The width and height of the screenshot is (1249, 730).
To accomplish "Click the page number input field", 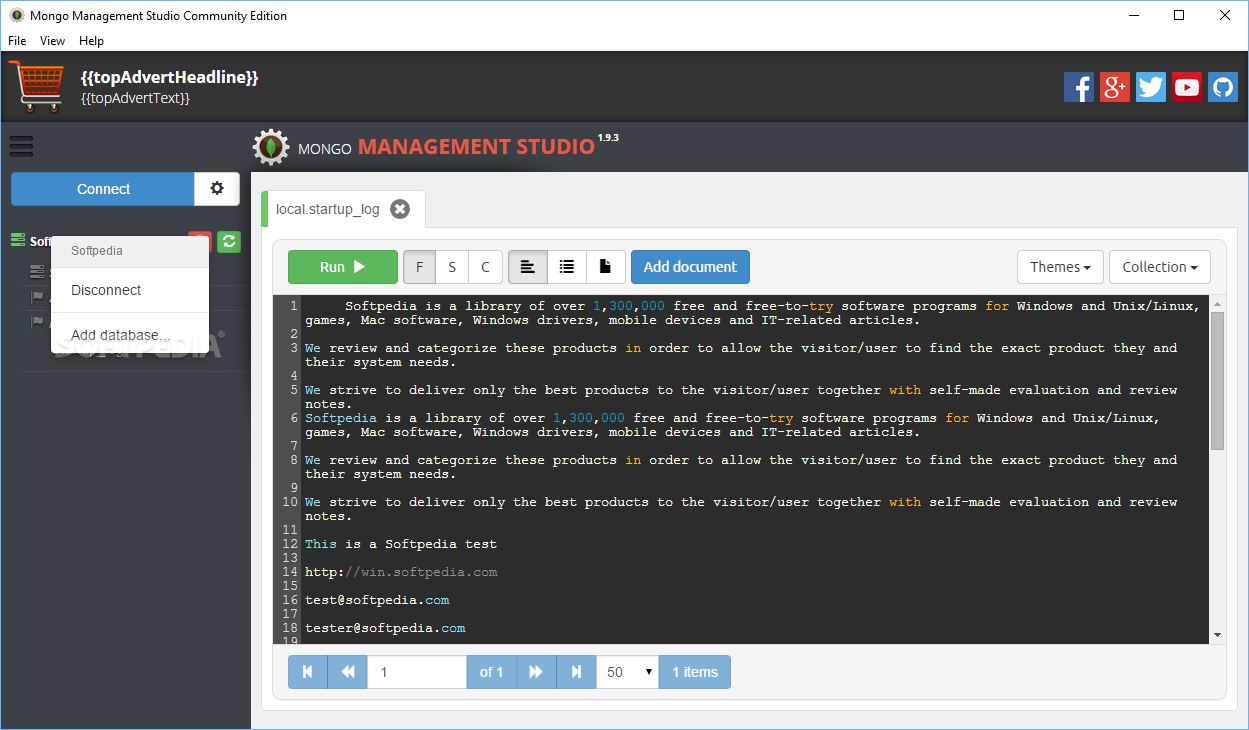I will coord(417,672).
